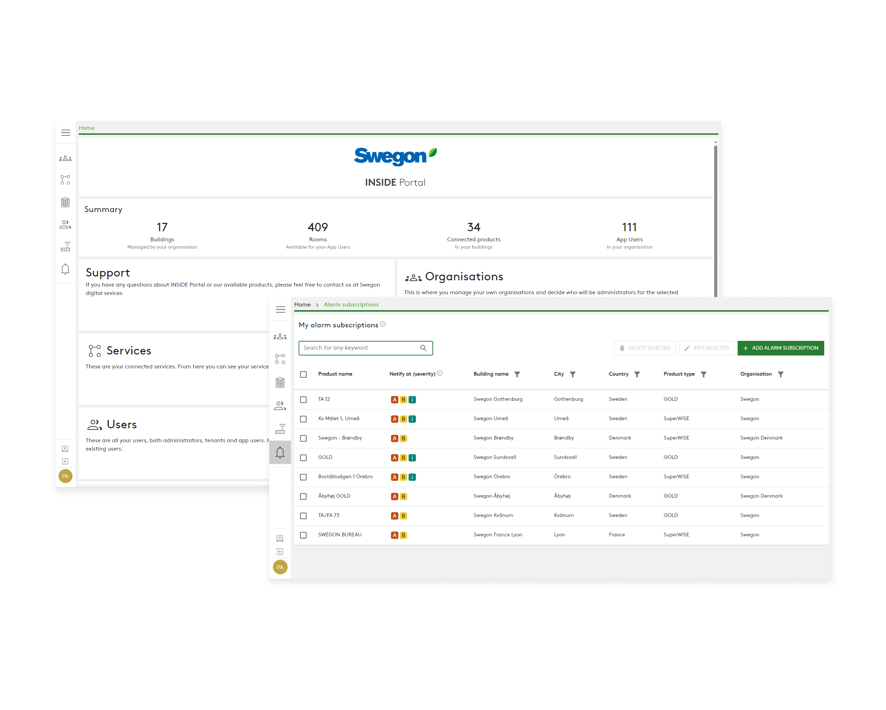Go to Home in the breadcrumb
This screenshot has height=710, width=886.
click(301, 304)
